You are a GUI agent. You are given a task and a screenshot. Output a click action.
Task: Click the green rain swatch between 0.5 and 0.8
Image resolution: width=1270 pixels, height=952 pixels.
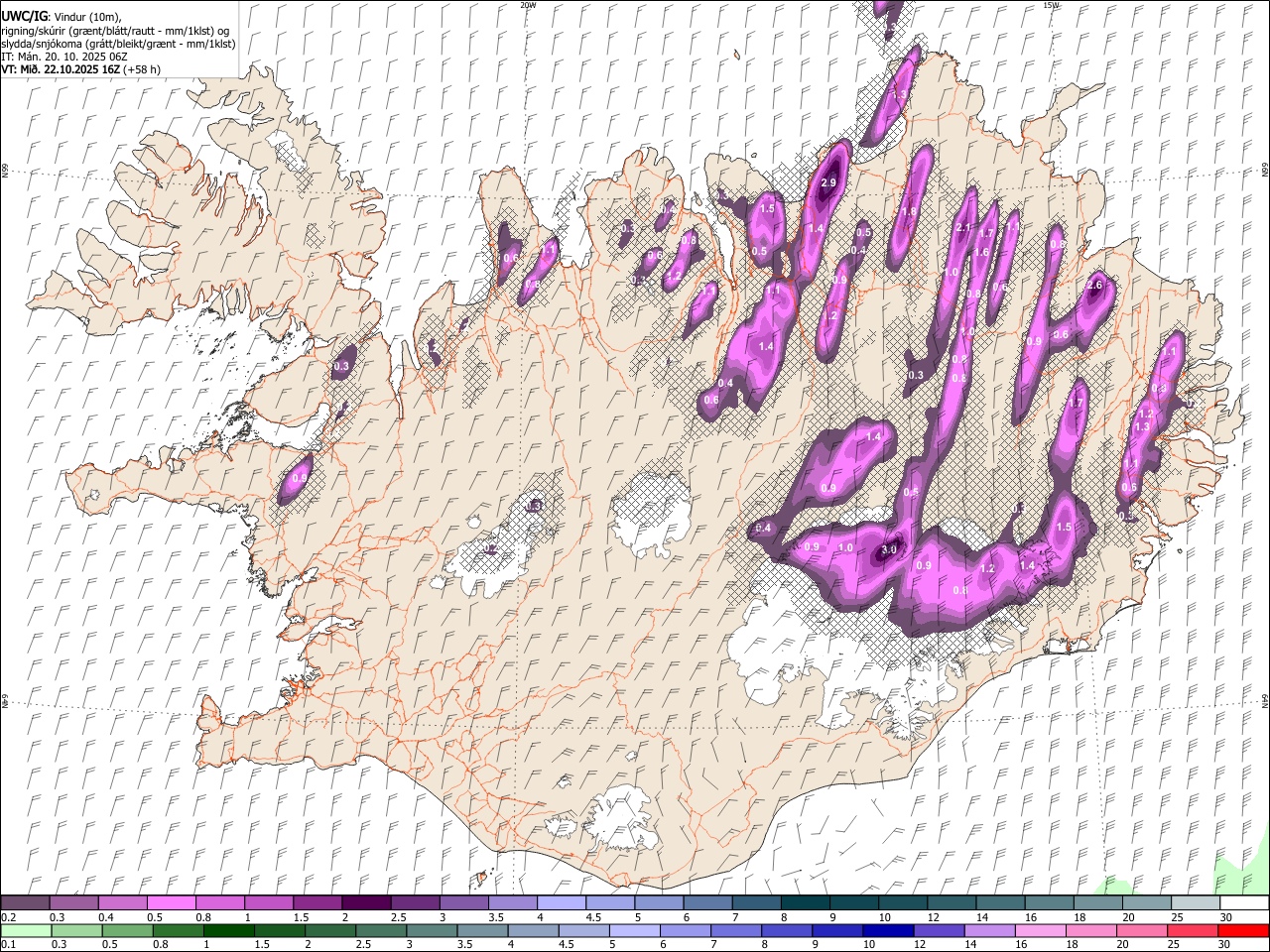(x=127, y=931)
